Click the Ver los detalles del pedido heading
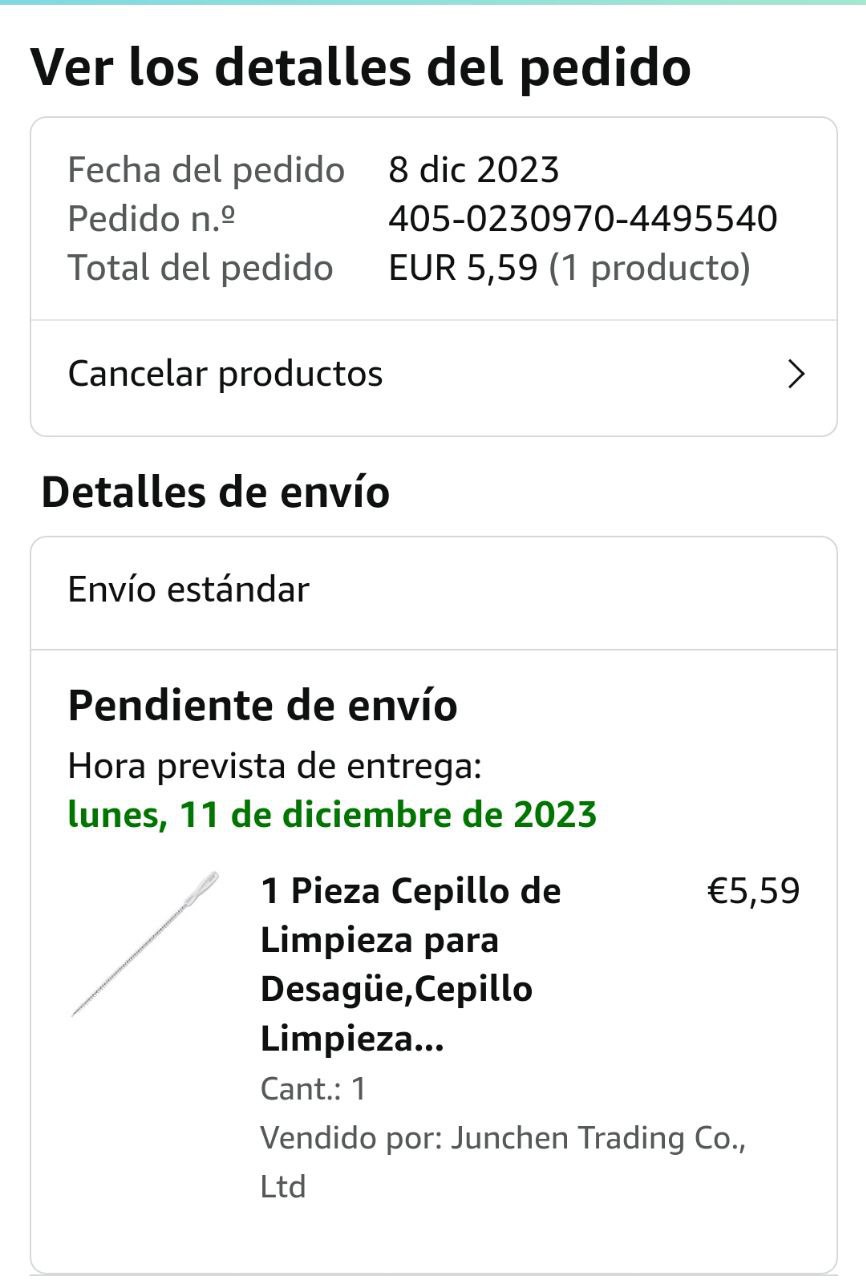866x1280 pixels. [360, 67]
